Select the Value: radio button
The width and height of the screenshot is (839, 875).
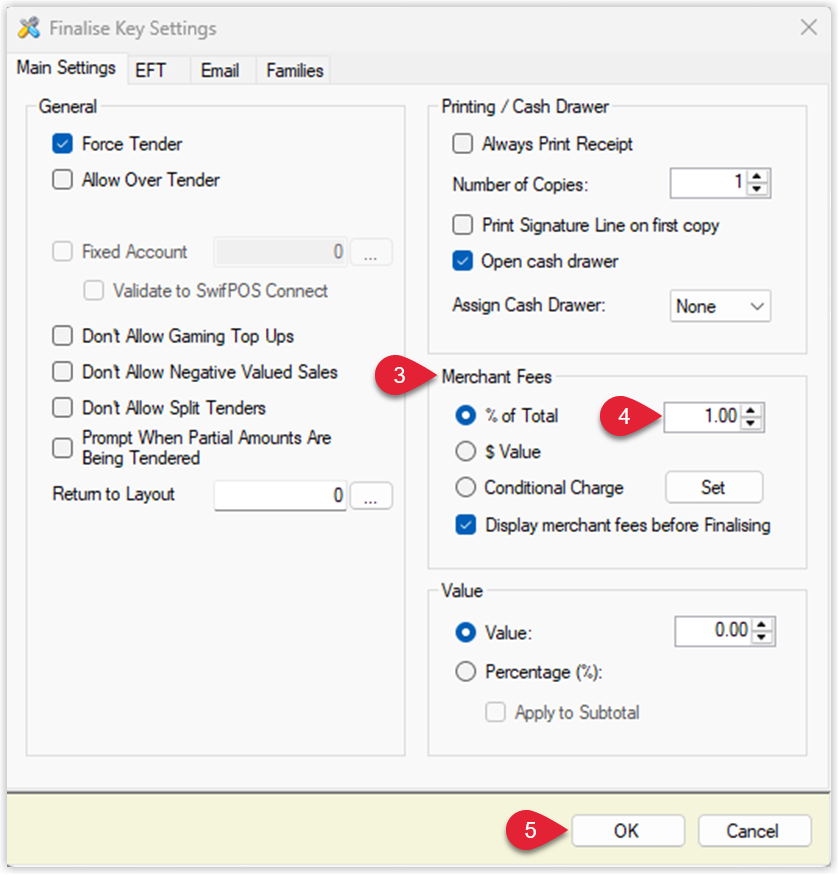tap(466, 632)
